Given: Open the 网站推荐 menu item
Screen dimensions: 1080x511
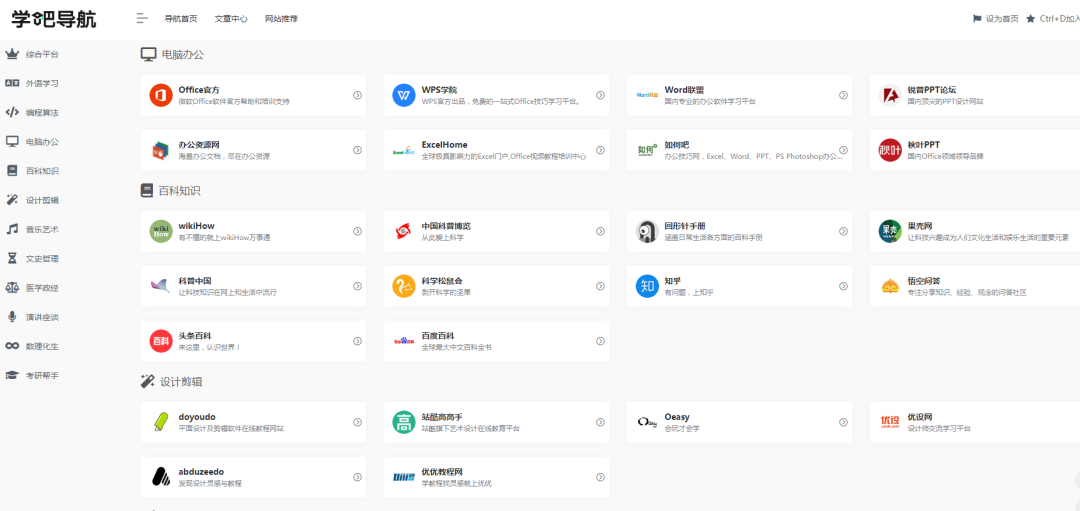Looking at the screenshot, I should [x=281, y=19].
